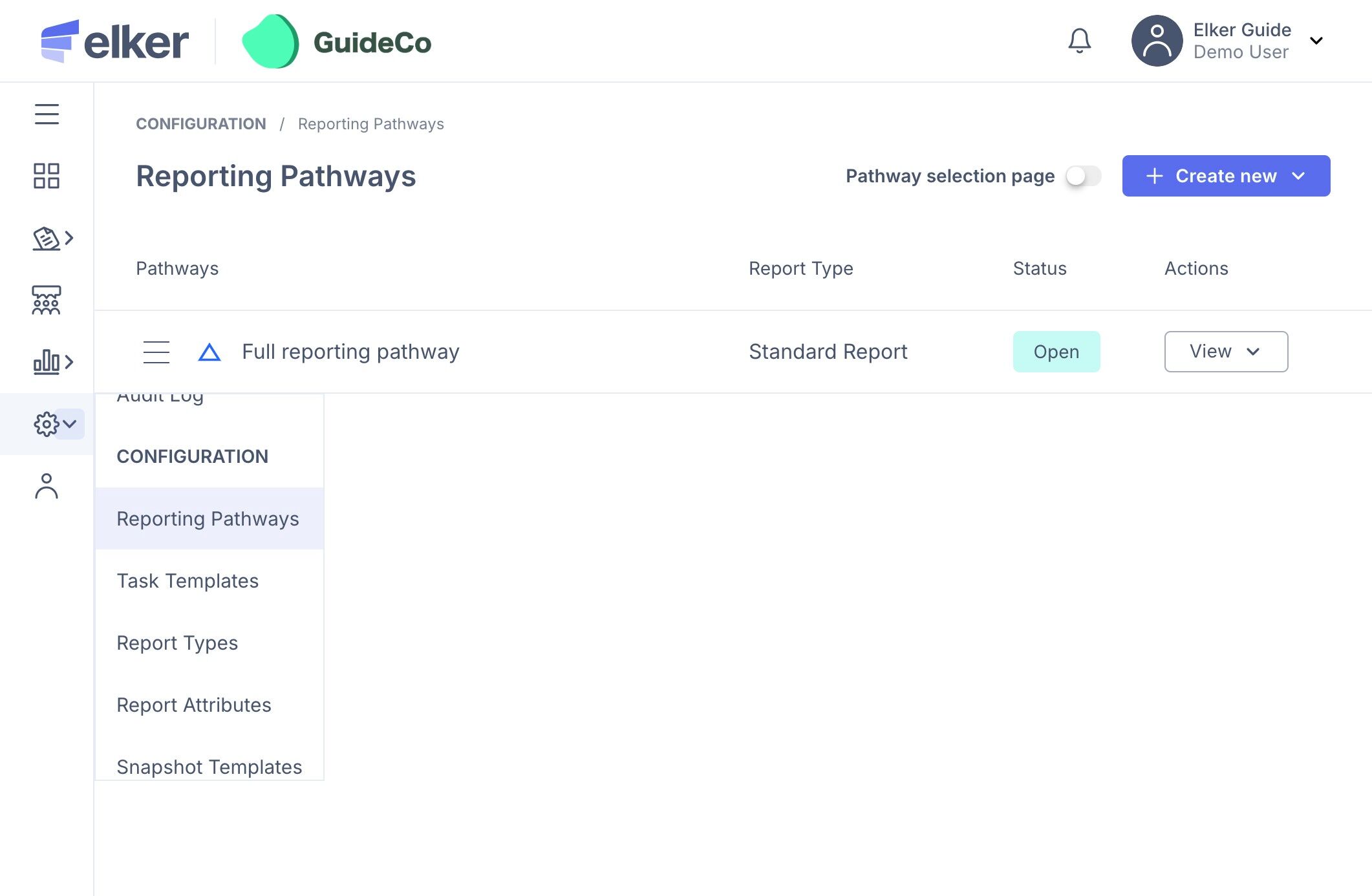This screenshot has width=1372, height=896.
Task: Open the user profile icon in the sidebar
Action: pyautogui.click(x=47, y=486)
